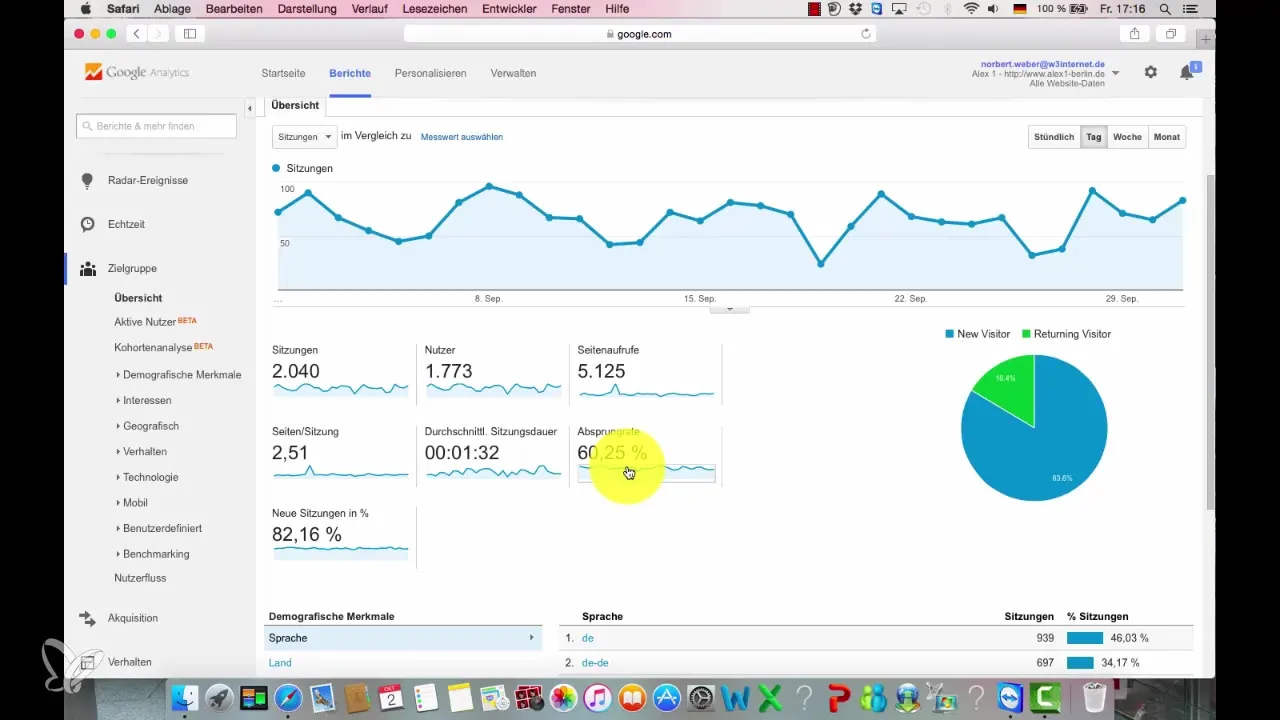Open App Store in the dock
This screenshot has width=1280, height=720.
click(x=667, y=697)
